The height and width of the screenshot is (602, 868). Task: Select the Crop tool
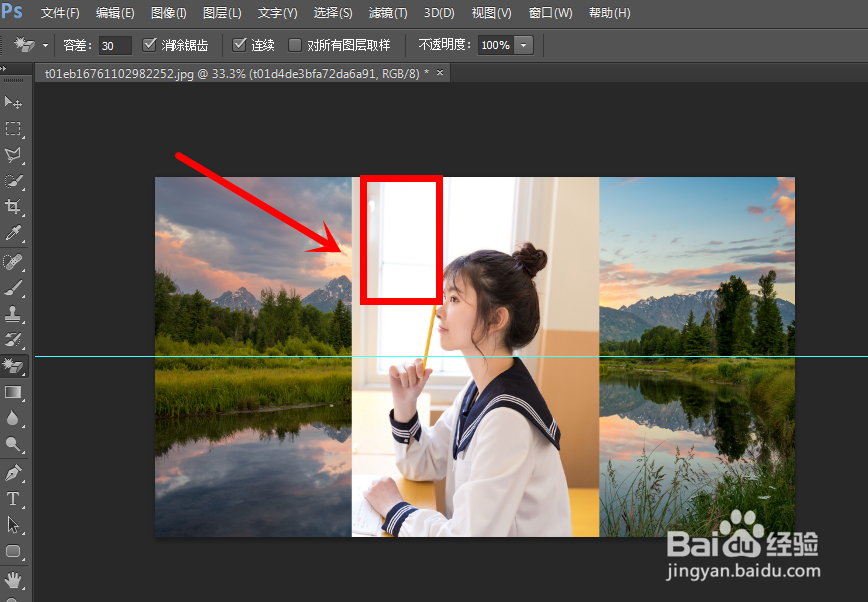coord(14,207)
